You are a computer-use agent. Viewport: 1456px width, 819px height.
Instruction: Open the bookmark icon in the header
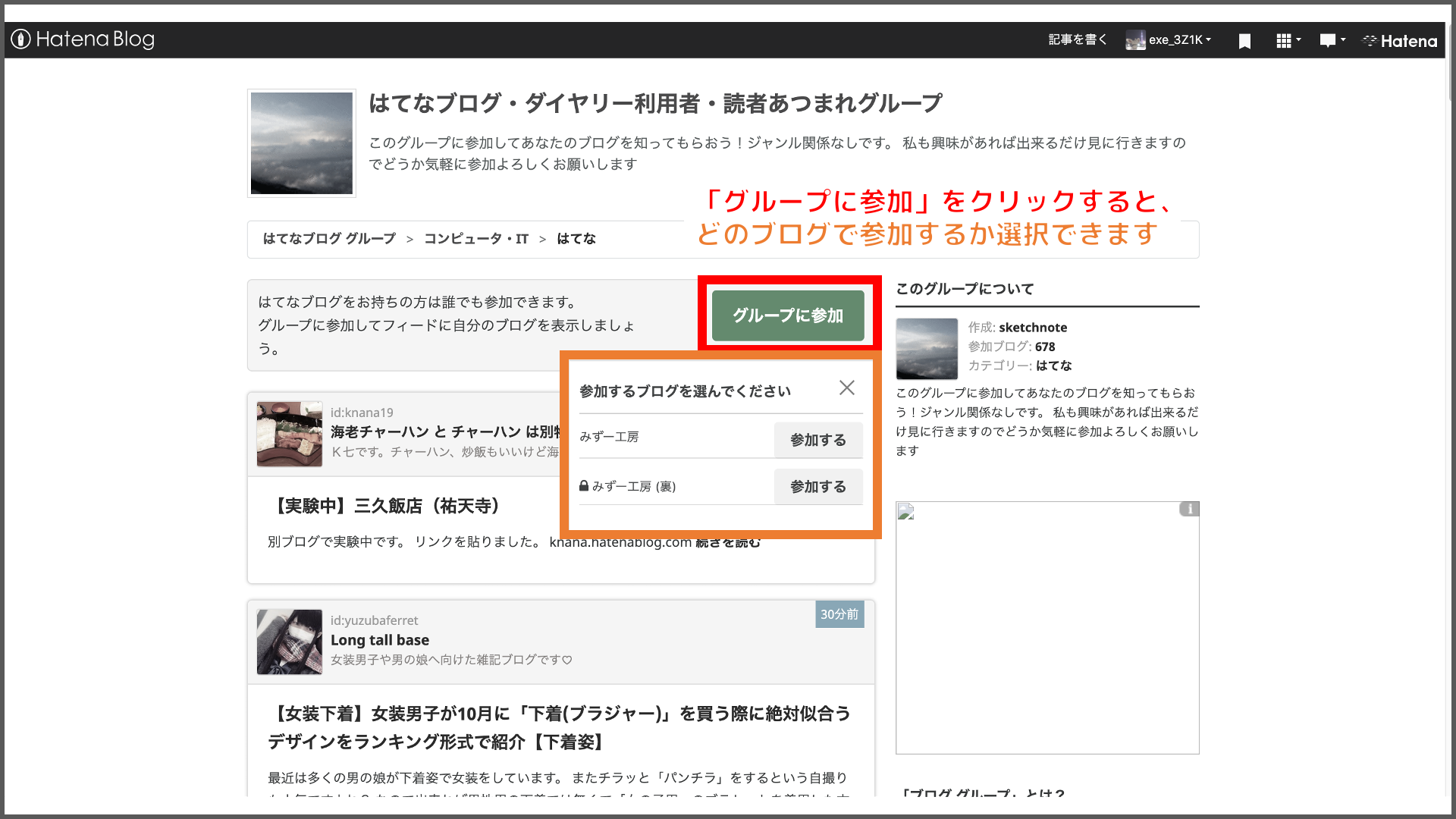pos(1244,41)
